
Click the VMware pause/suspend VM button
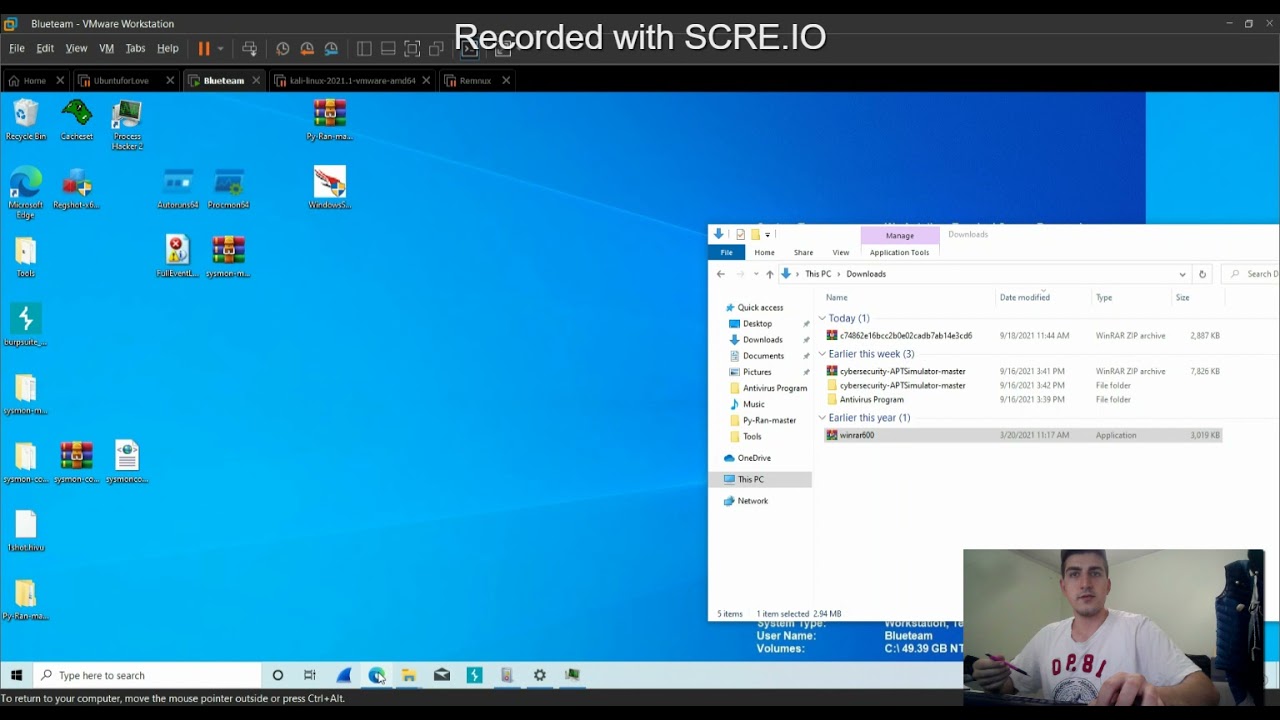(204, 48)
